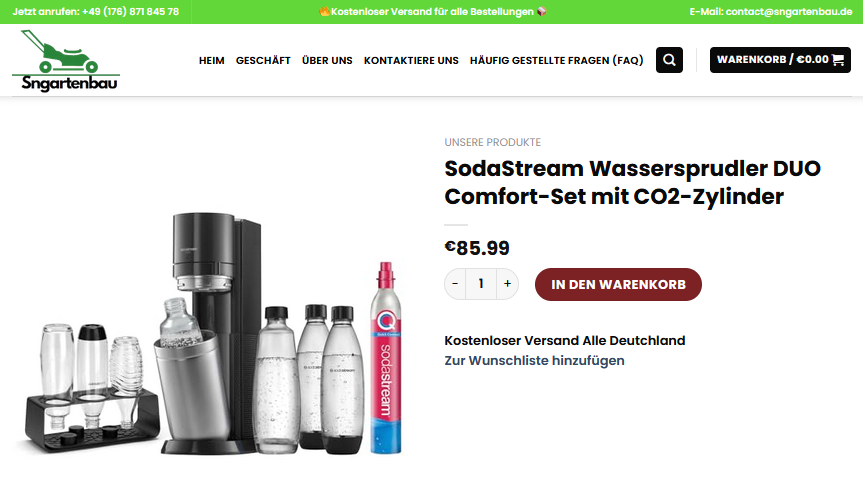Click the package emoji in shipping banner

(542, 12)
